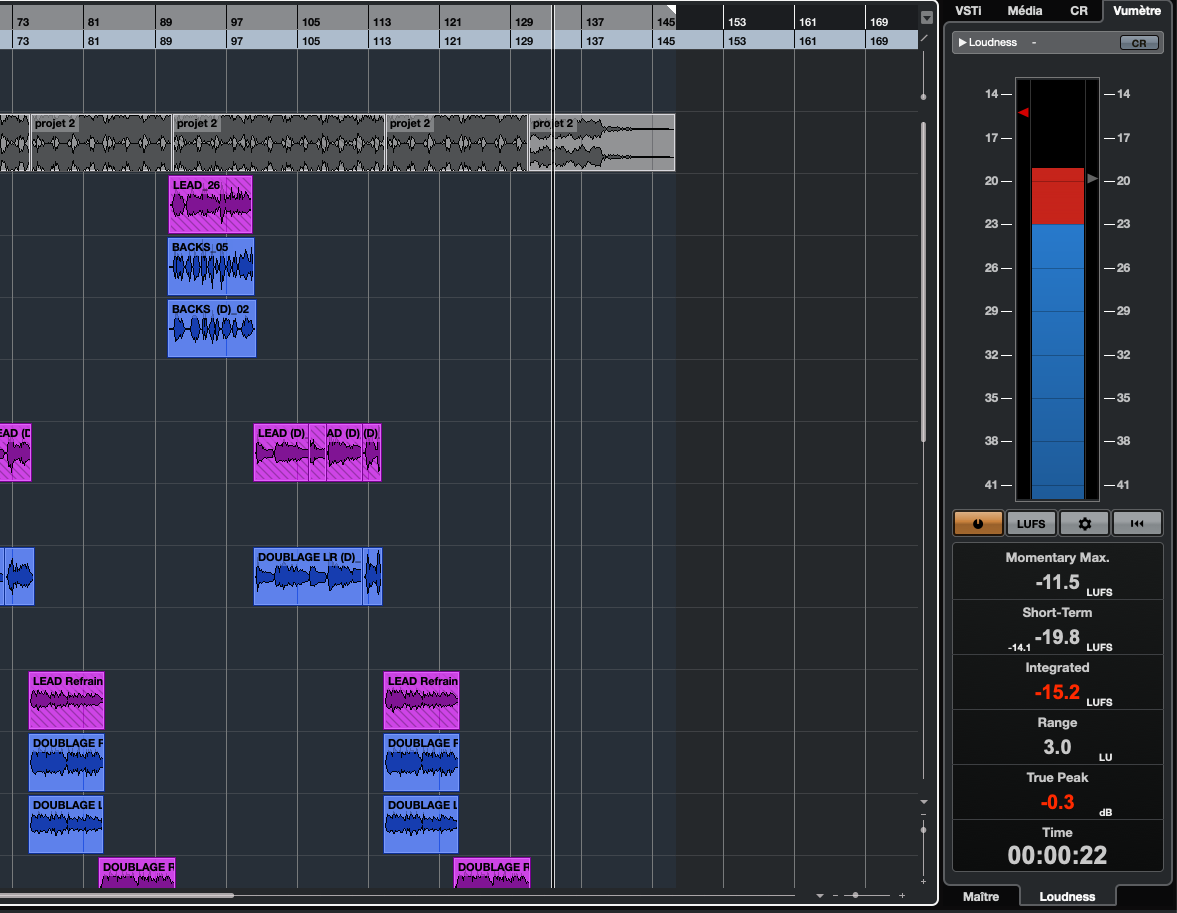Click the right locator marker at bar 145
Viewport: 1177px width, 913px height.
point(671,11)
